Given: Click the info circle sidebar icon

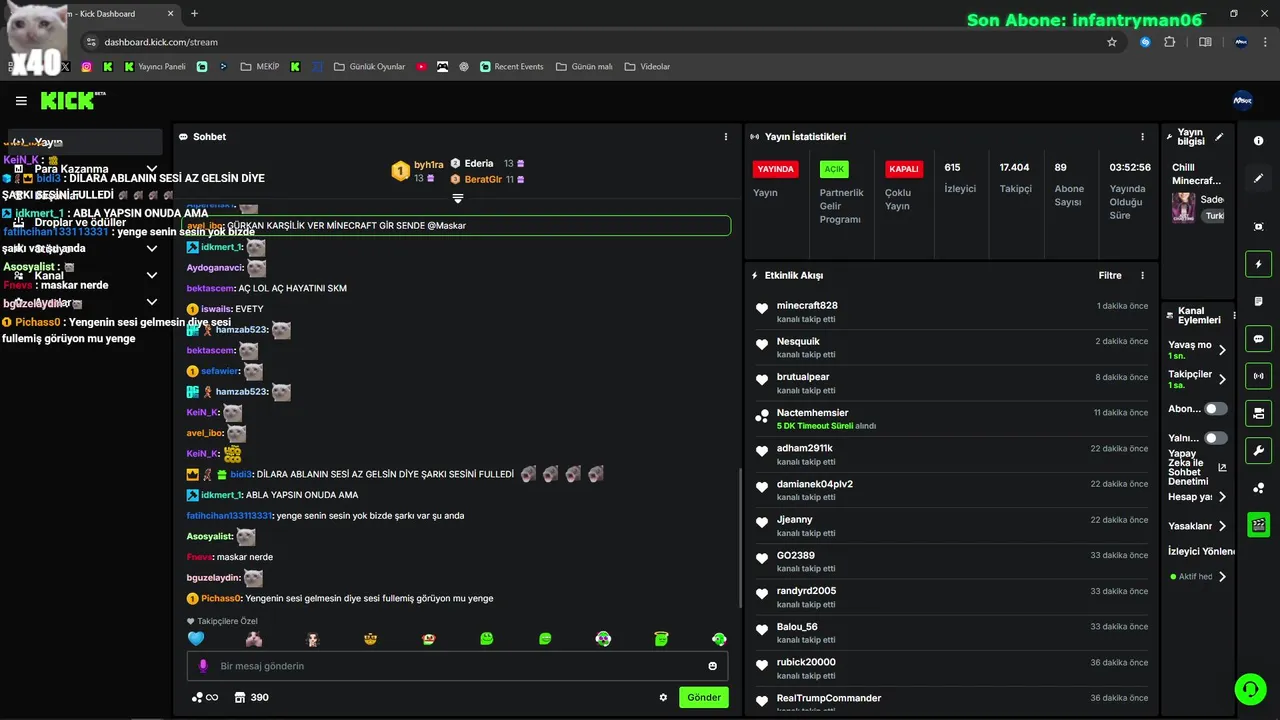Looking at the screenshot, I should [x=1259, y=141].
